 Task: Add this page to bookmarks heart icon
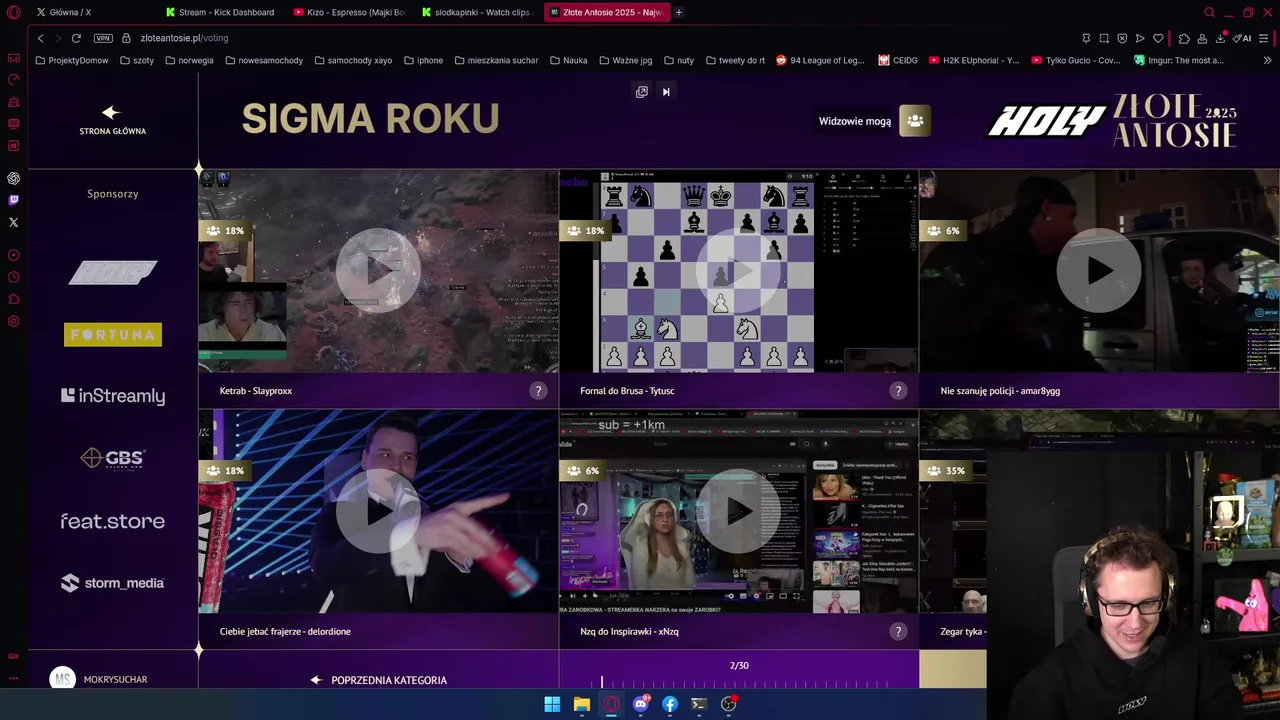1158,38
